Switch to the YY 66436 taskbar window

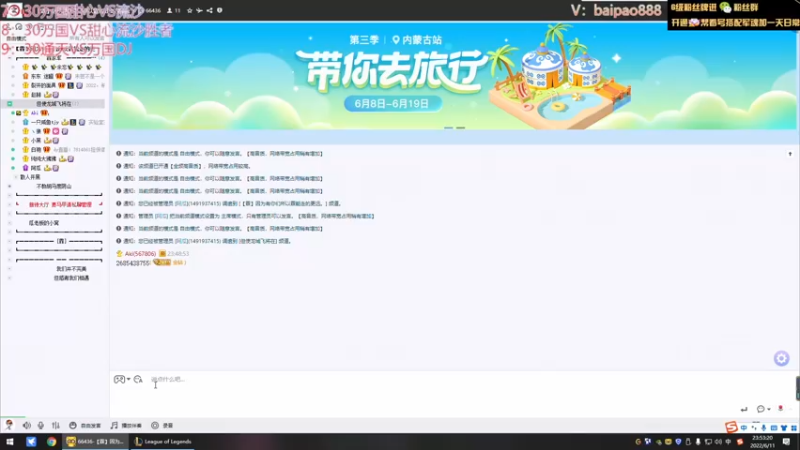click(95, 442)
